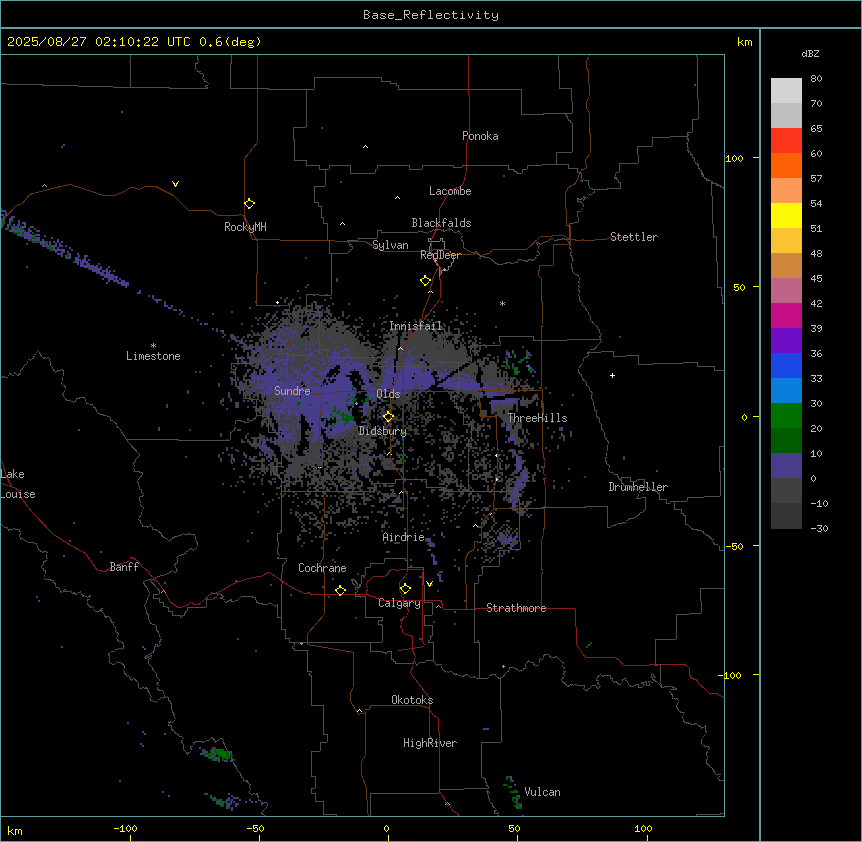Select the orange 57-60 dBZ legend swatch

[786, 165]
